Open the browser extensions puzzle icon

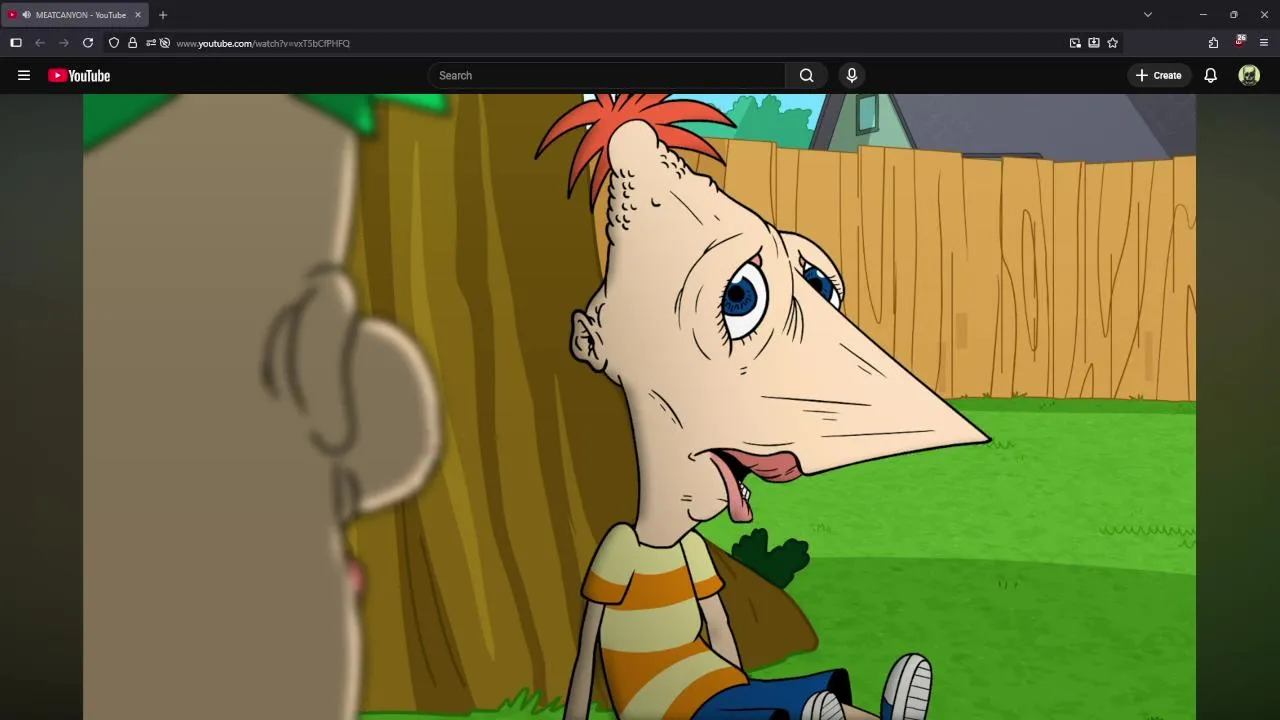point(1213,43)
